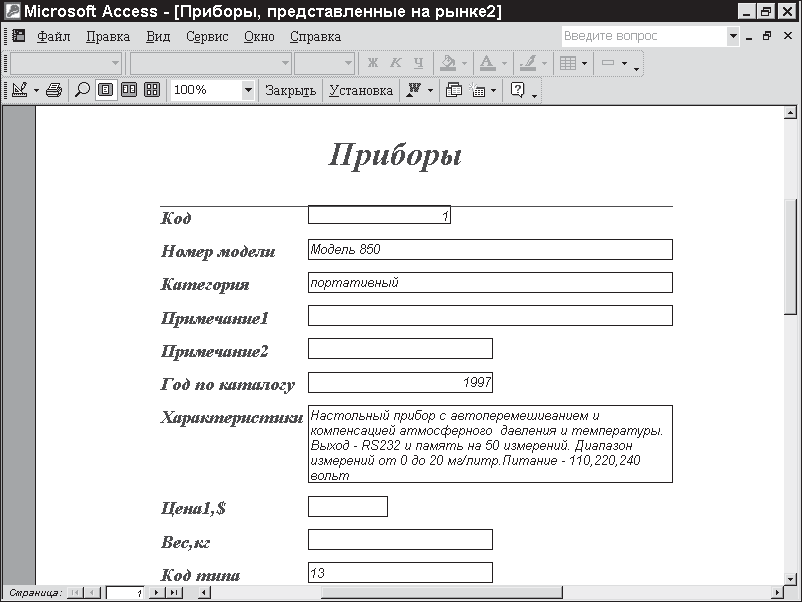Open the Сервис menu
The image size is (802, 602).
207,36
